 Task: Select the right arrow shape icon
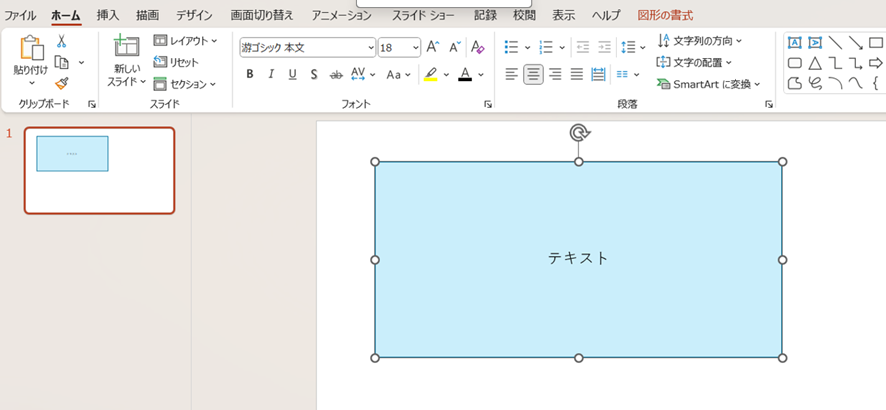[x=876, y=63]
